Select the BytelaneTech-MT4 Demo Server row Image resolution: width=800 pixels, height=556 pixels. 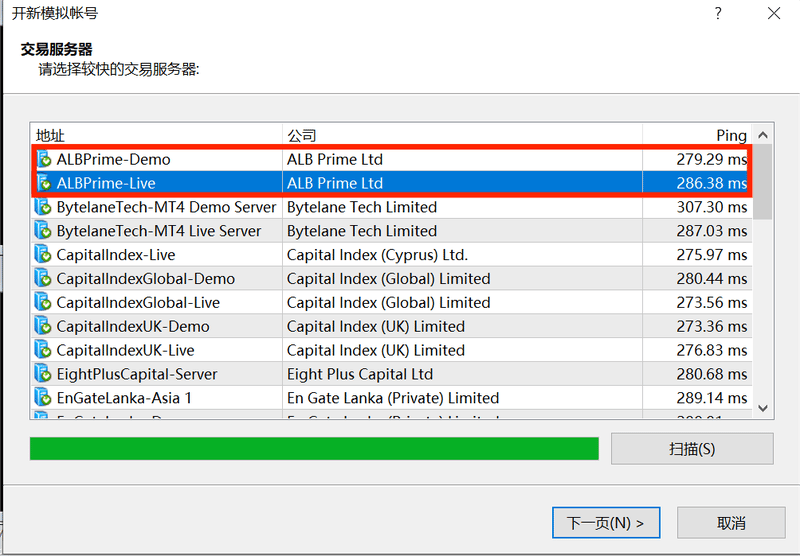[x=391, y=207]
